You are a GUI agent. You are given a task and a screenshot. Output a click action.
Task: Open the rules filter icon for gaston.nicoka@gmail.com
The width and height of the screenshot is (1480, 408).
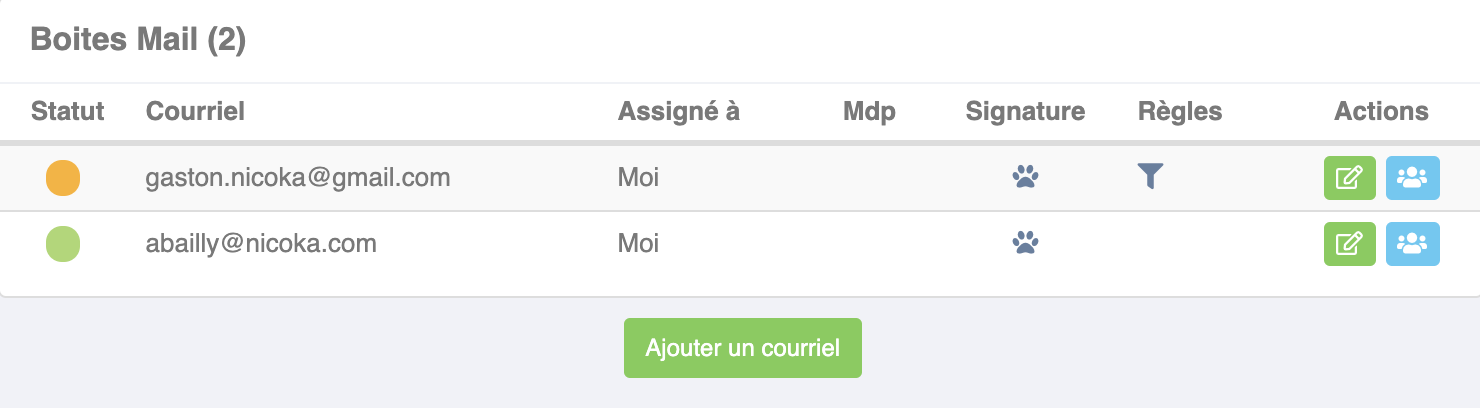[1151, 178]
